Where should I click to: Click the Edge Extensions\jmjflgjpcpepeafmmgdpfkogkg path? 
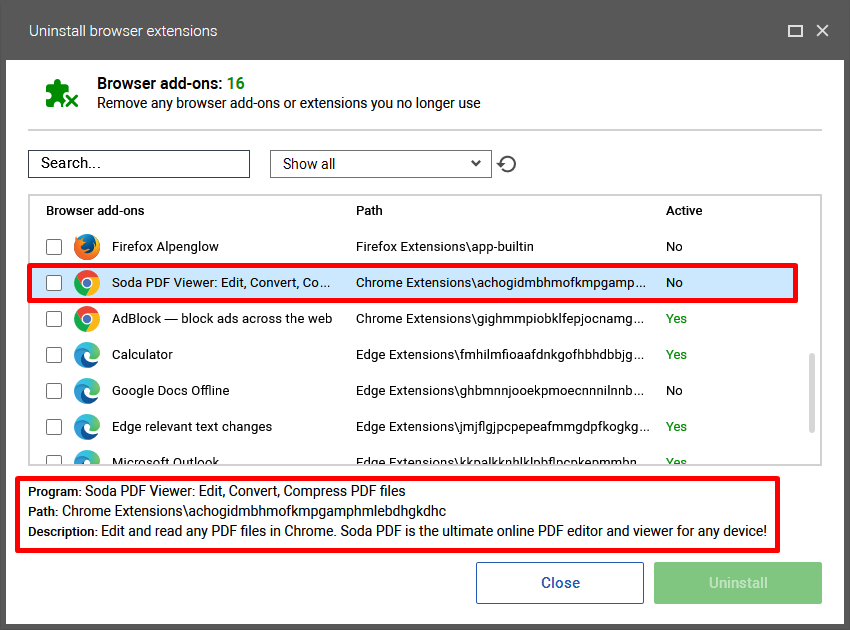click(x=503, y=427)
